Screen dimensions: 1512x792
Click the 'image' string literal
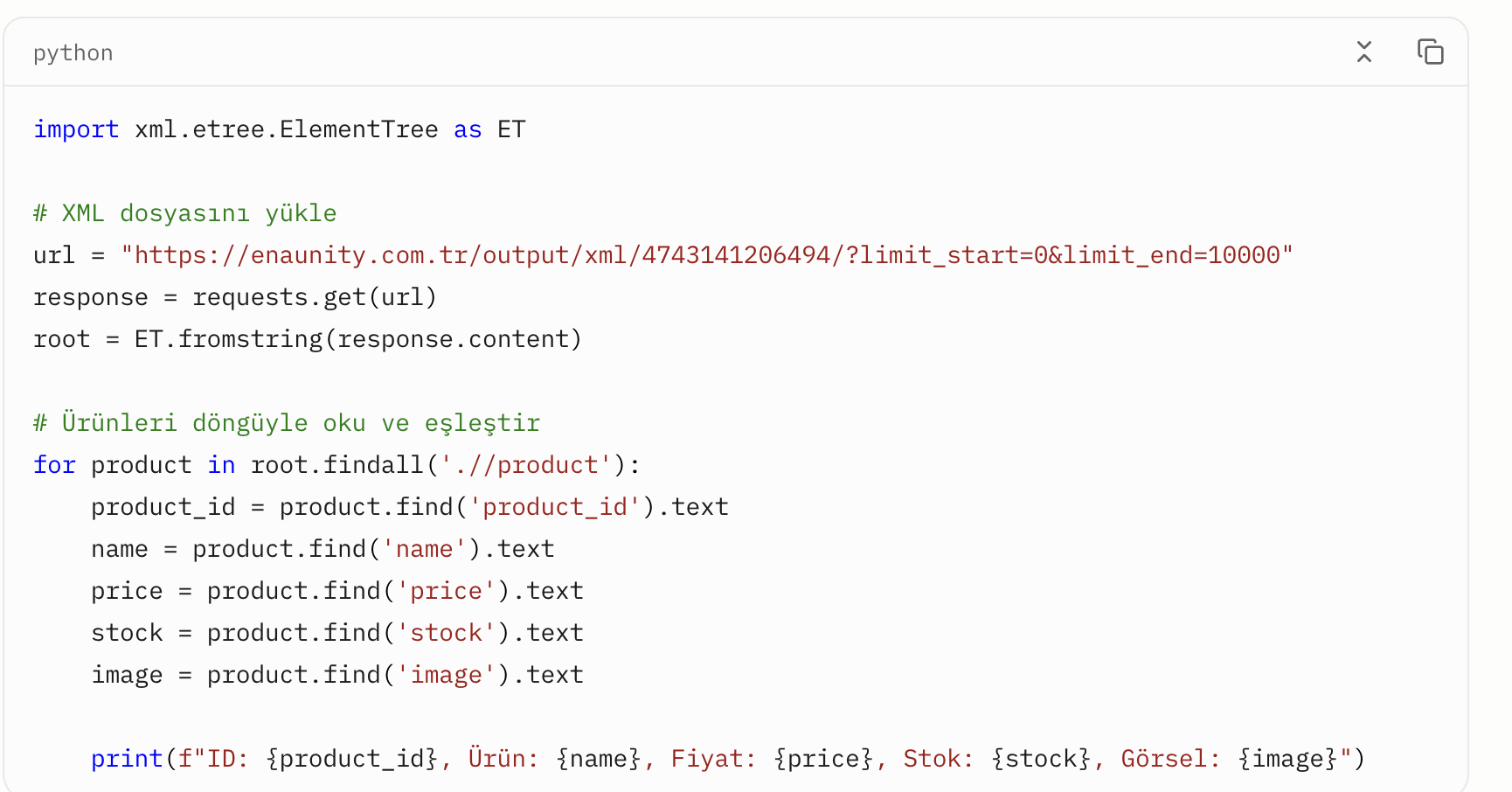pyautogui.click(x=446, y=675)
